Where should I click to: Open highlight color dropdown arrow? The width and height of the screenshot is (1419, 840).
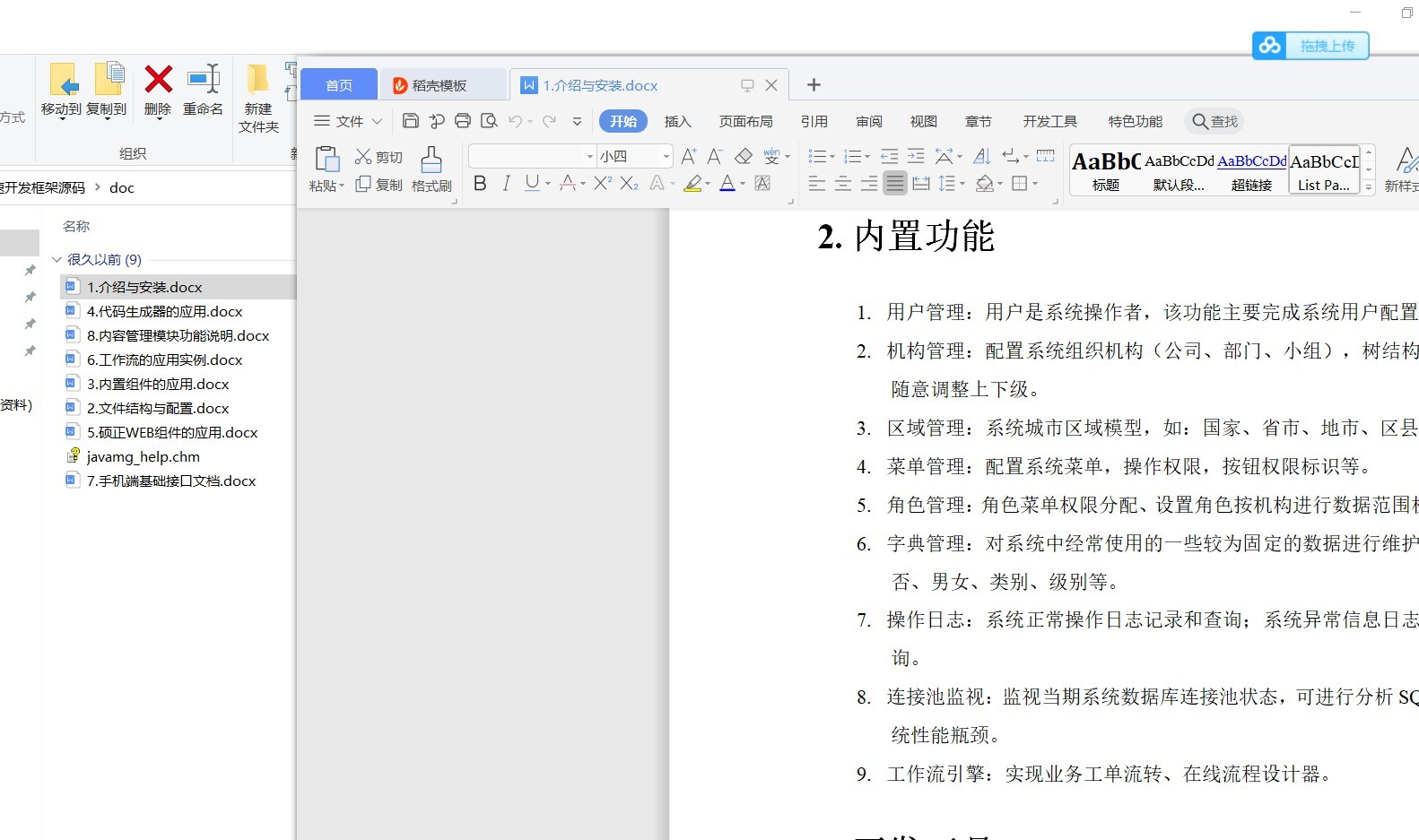707,185
